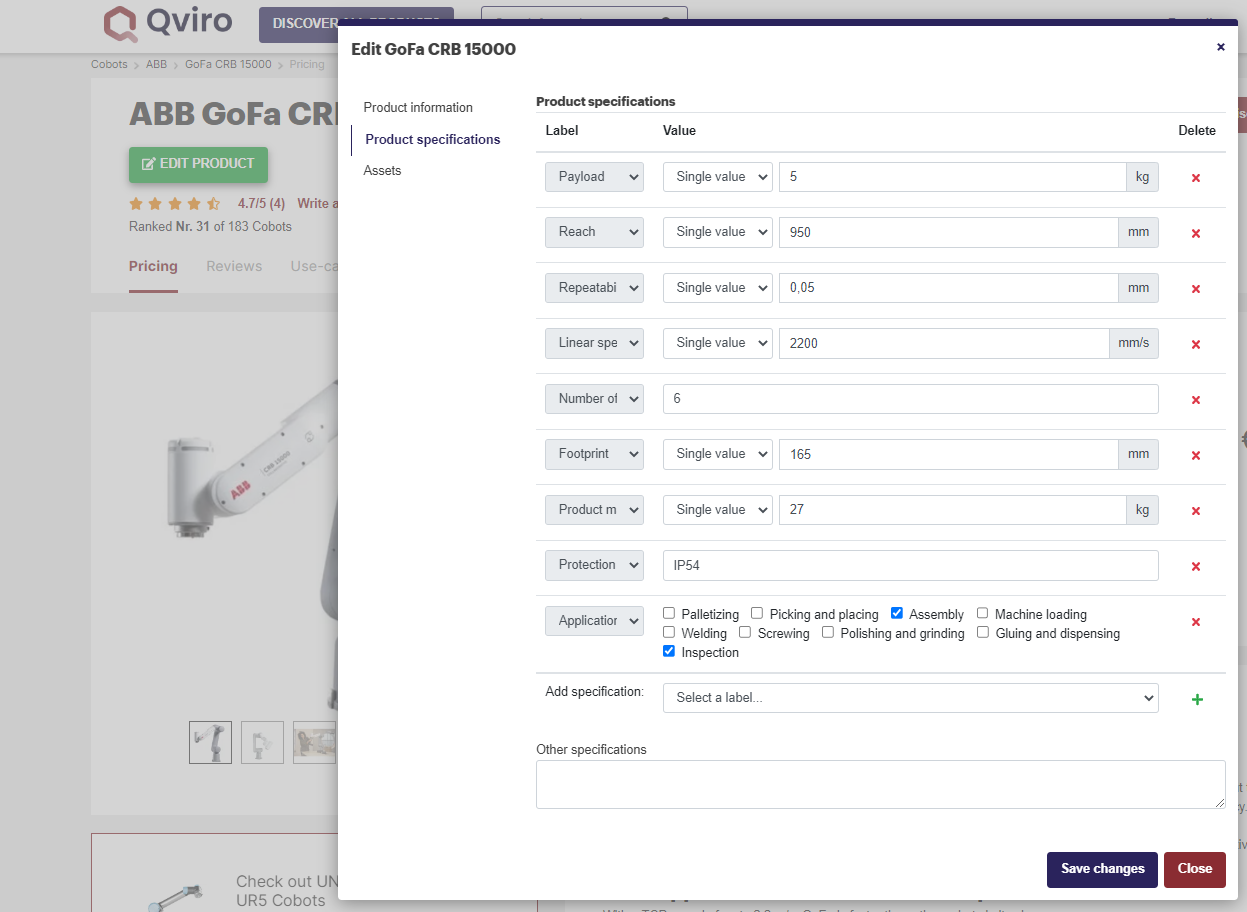
Task: Click green plus to add specification
Action: [1197, 699]
